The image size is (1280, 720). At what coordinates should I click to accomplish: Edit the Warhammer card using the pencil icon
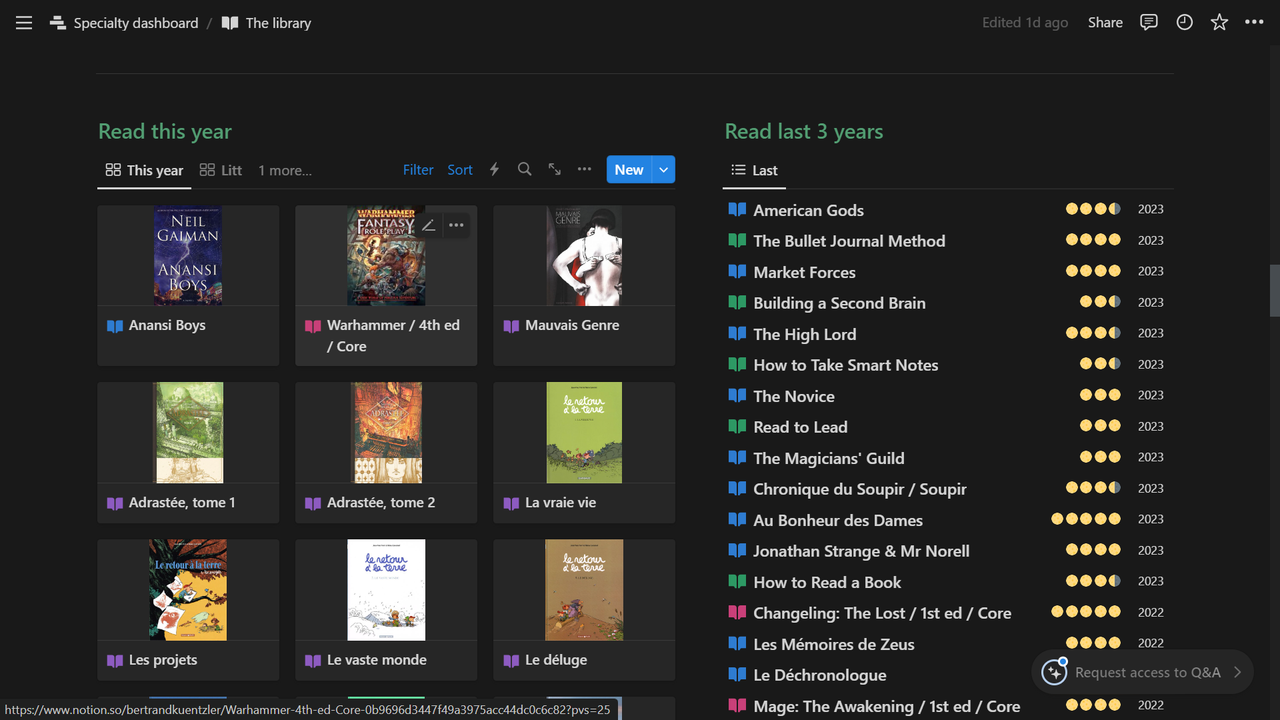pos(428,225)
